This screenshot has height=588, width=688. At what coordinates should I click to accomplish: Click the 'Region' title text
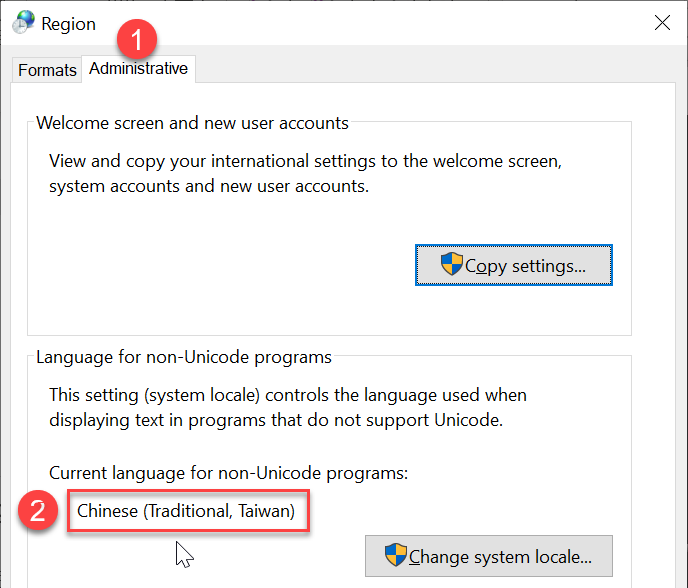(68, 24)
